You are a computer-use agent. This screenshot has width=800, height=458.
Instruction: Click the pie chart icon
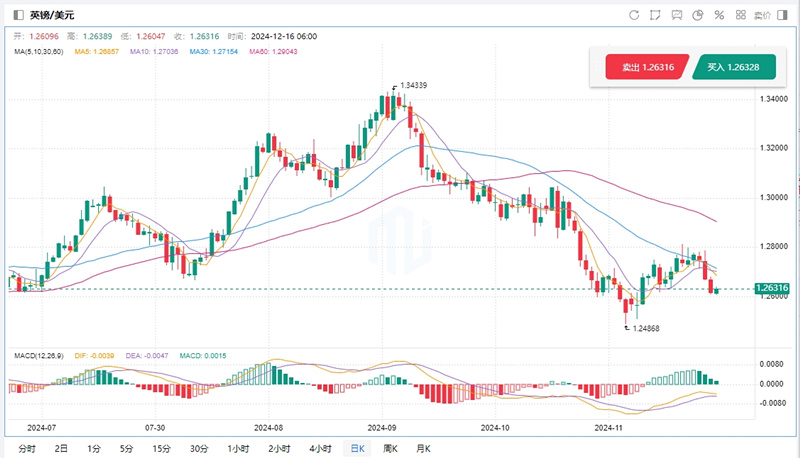coord(697,15)
